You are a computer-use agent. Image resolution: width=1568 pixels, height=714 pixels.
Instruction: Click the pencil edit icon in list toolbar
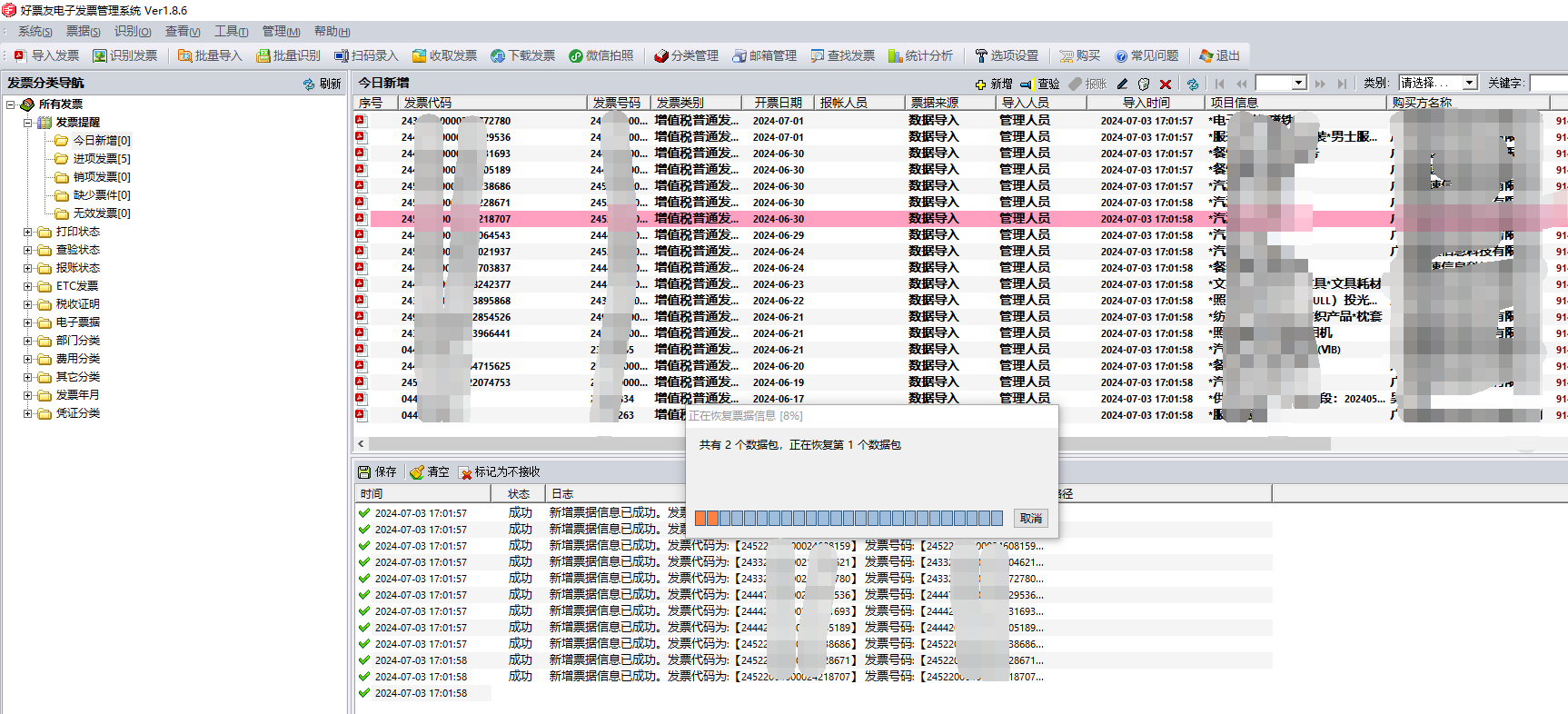(x=1123, y=84)
